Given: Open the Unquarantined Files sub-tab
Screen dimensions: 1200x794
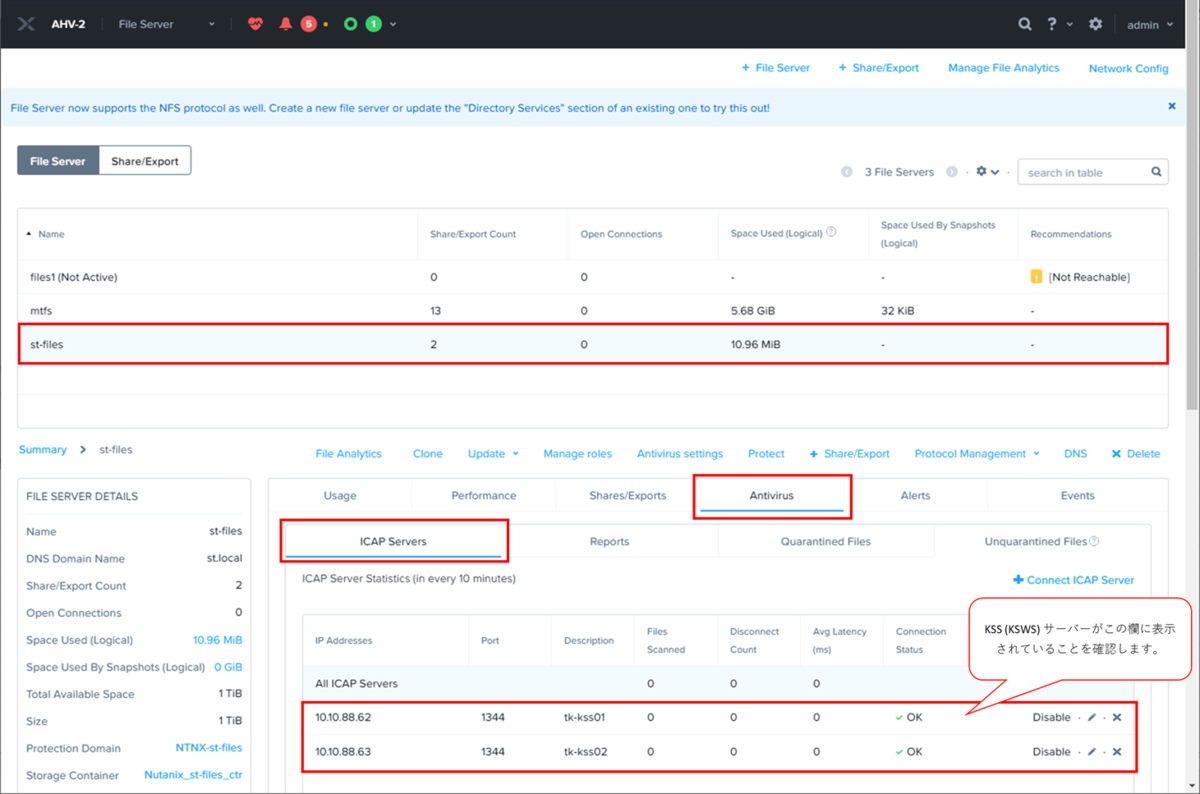Looking at the screenshot, I should click(1042, 541).
